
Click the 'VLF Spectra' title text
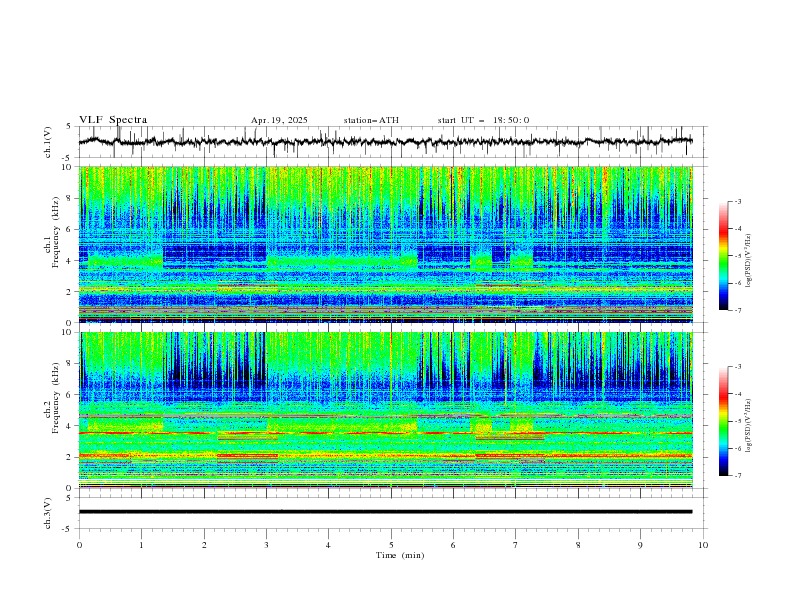[113, 120]
